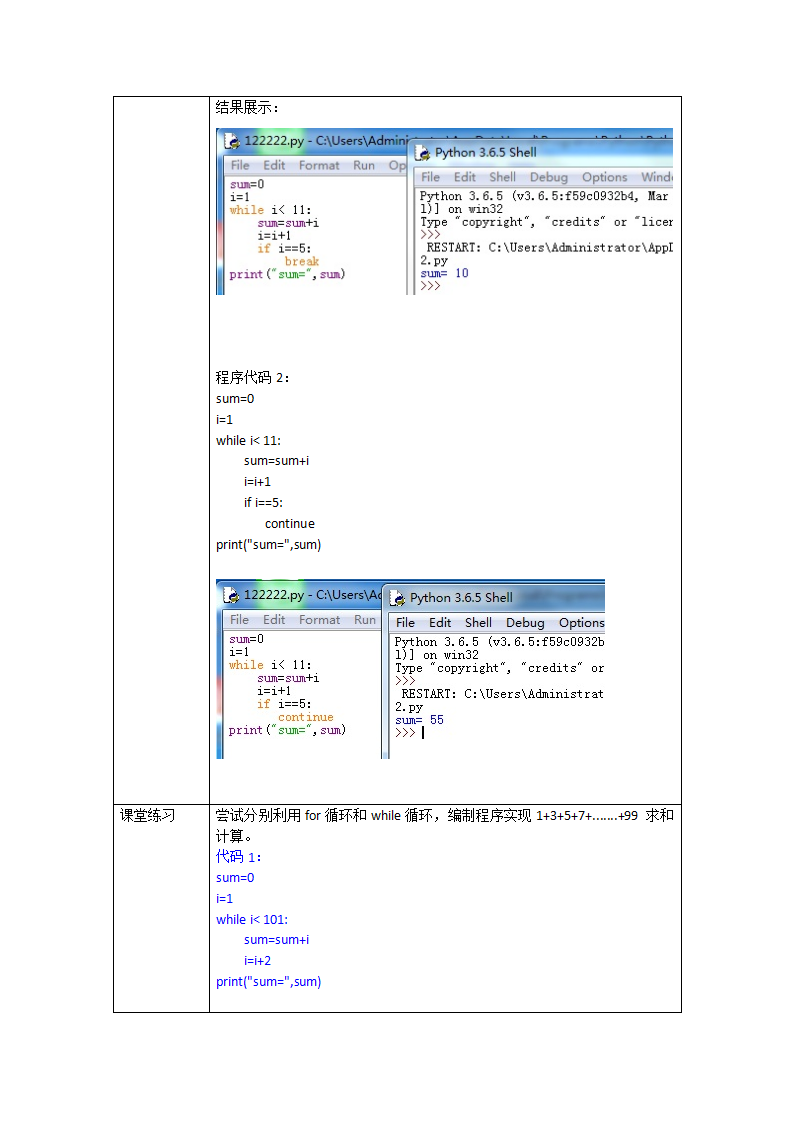Click the Python Shell icon in the window showing sum= 55
The width and height of the screenshot is (793, 1122).
coord(397,598)
